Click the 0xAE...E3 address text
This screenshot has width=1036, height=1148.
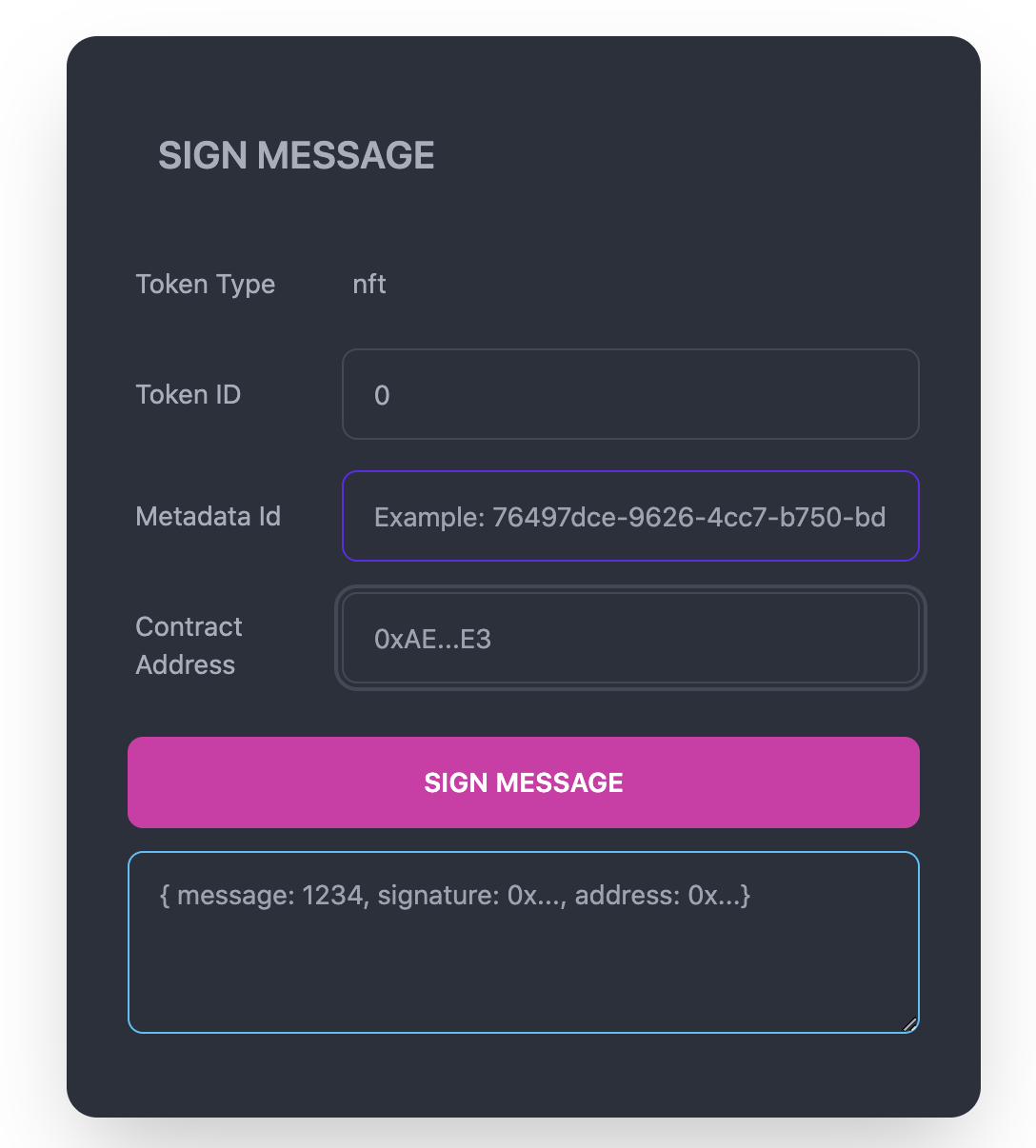pos(432,639)
